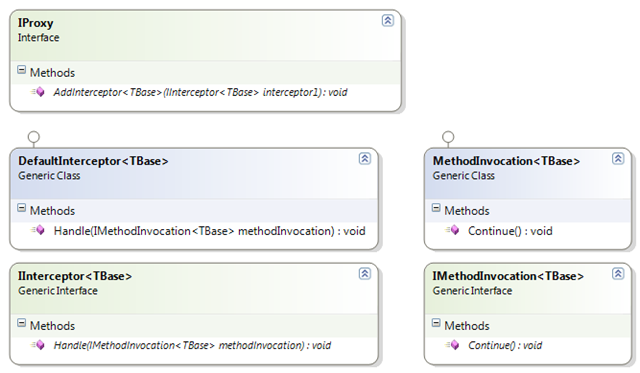Toggle Methods section minus in IMethodInvocation
Viewport: 640px width, 373px height.
coord(436,323)
